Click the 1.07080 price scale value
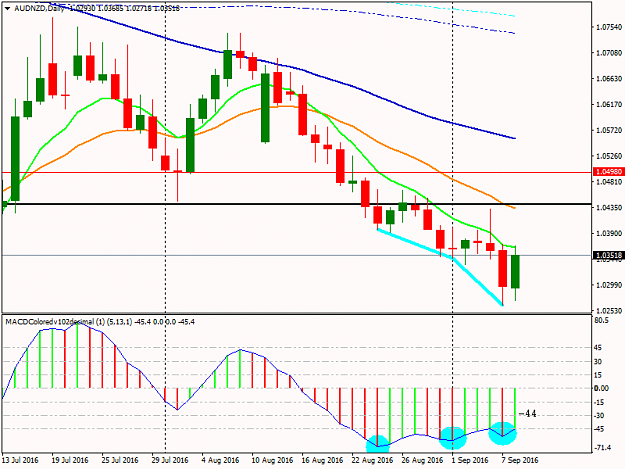The image size is (625, 469). pyautogui.click(x=609, y=53)
